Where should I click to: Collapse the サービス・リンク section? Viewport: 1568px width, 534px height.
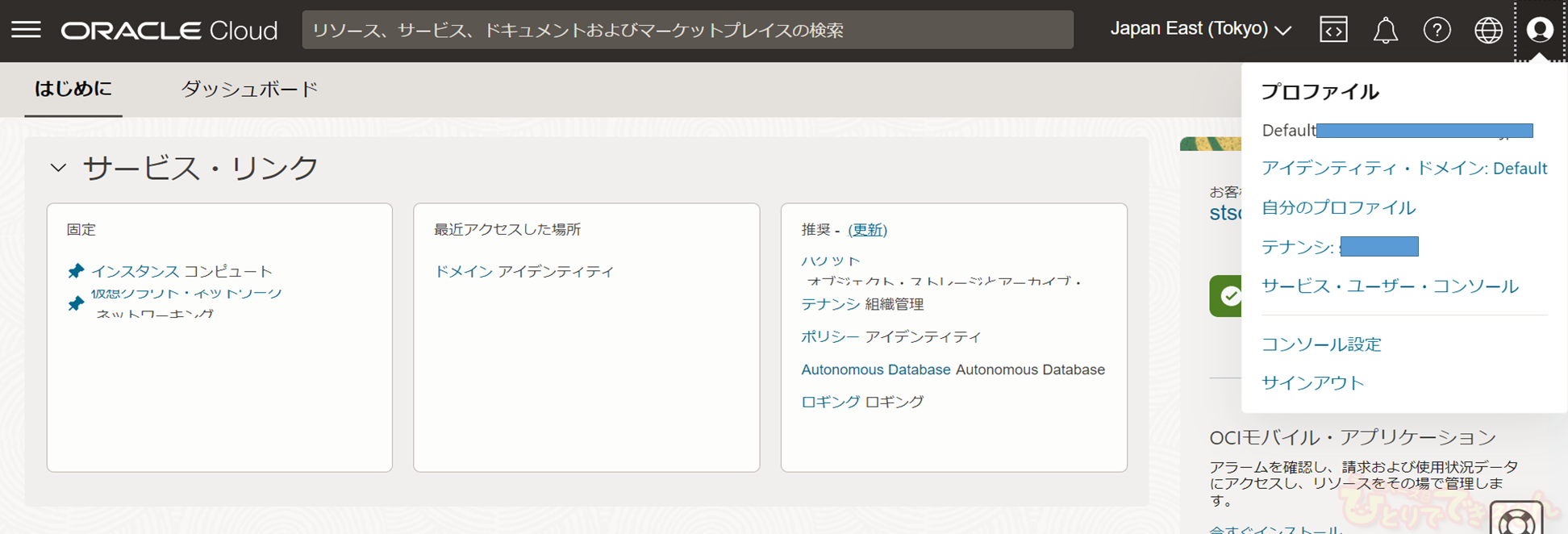(x=58, y=168)
